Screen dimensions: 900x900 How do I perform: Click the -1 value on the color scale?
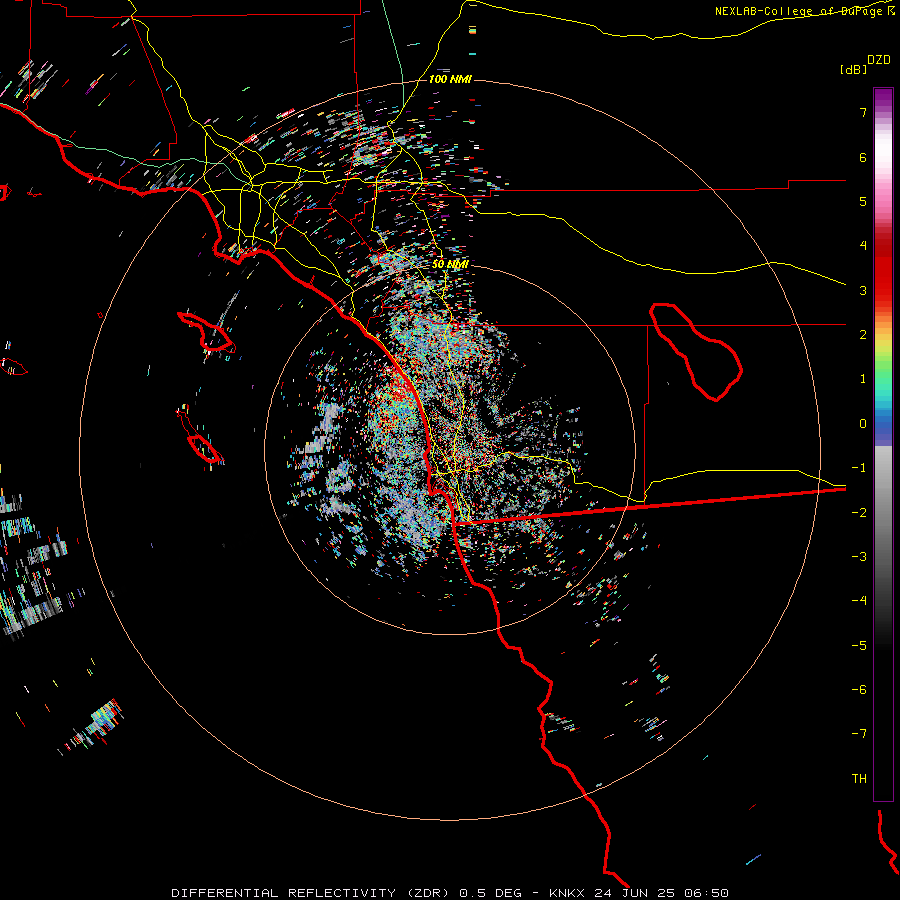[859, 468]
